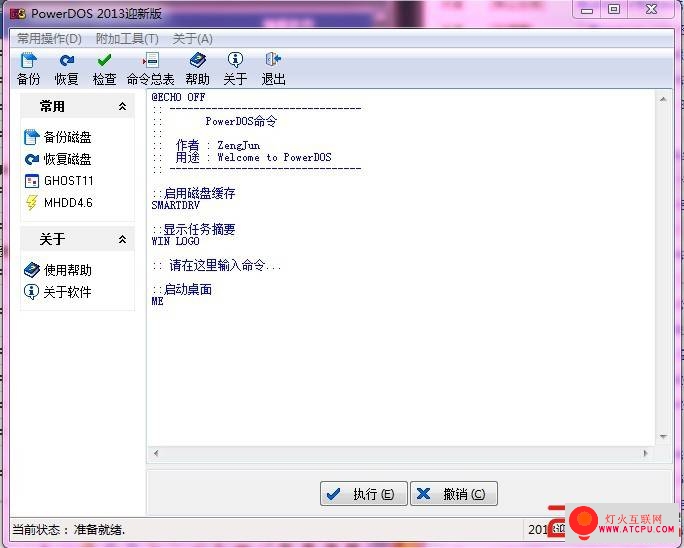Open the 附加工具(T) menu

[x=127, y=39]
